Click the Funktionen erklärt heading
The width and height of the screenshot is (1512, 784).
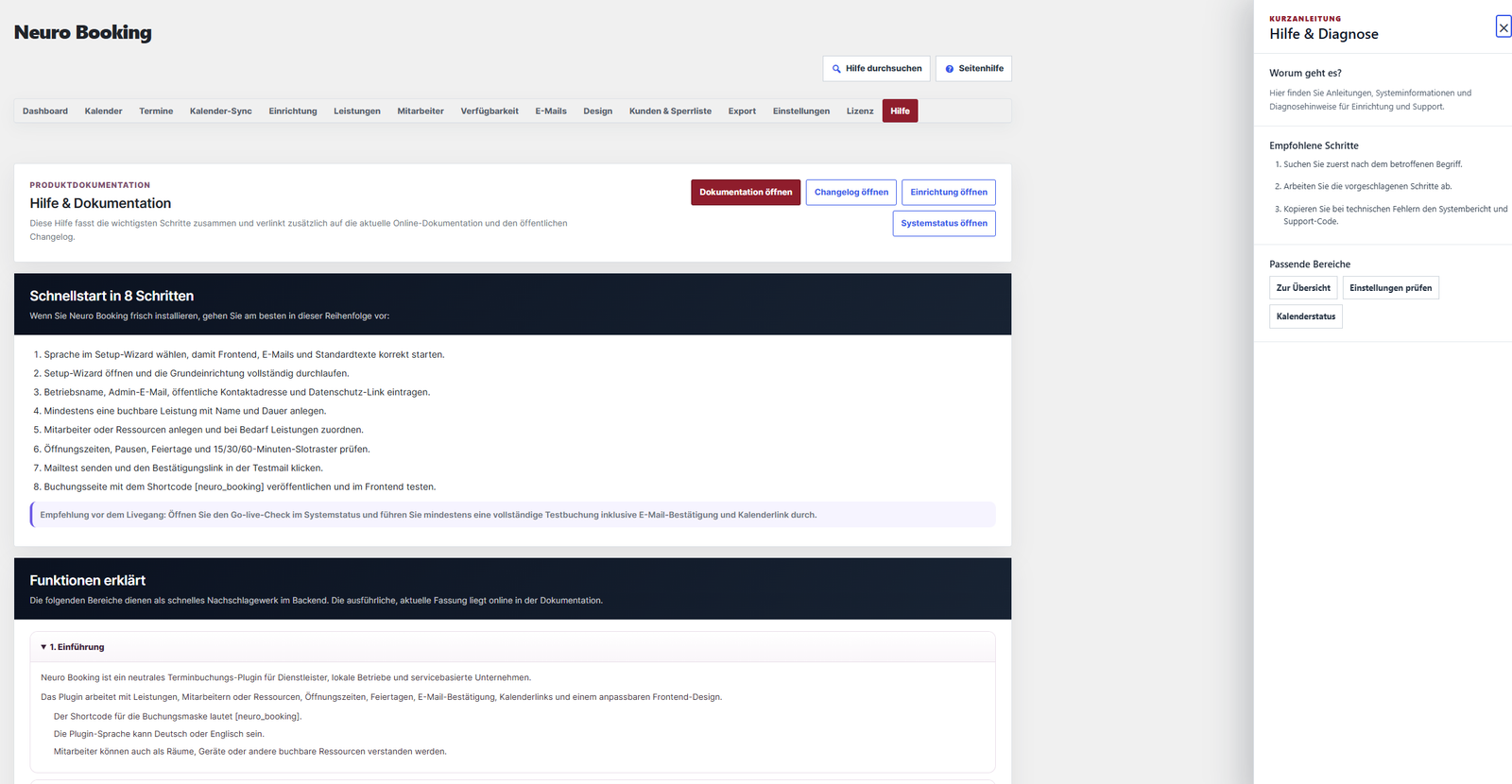[x=88, y=580]
